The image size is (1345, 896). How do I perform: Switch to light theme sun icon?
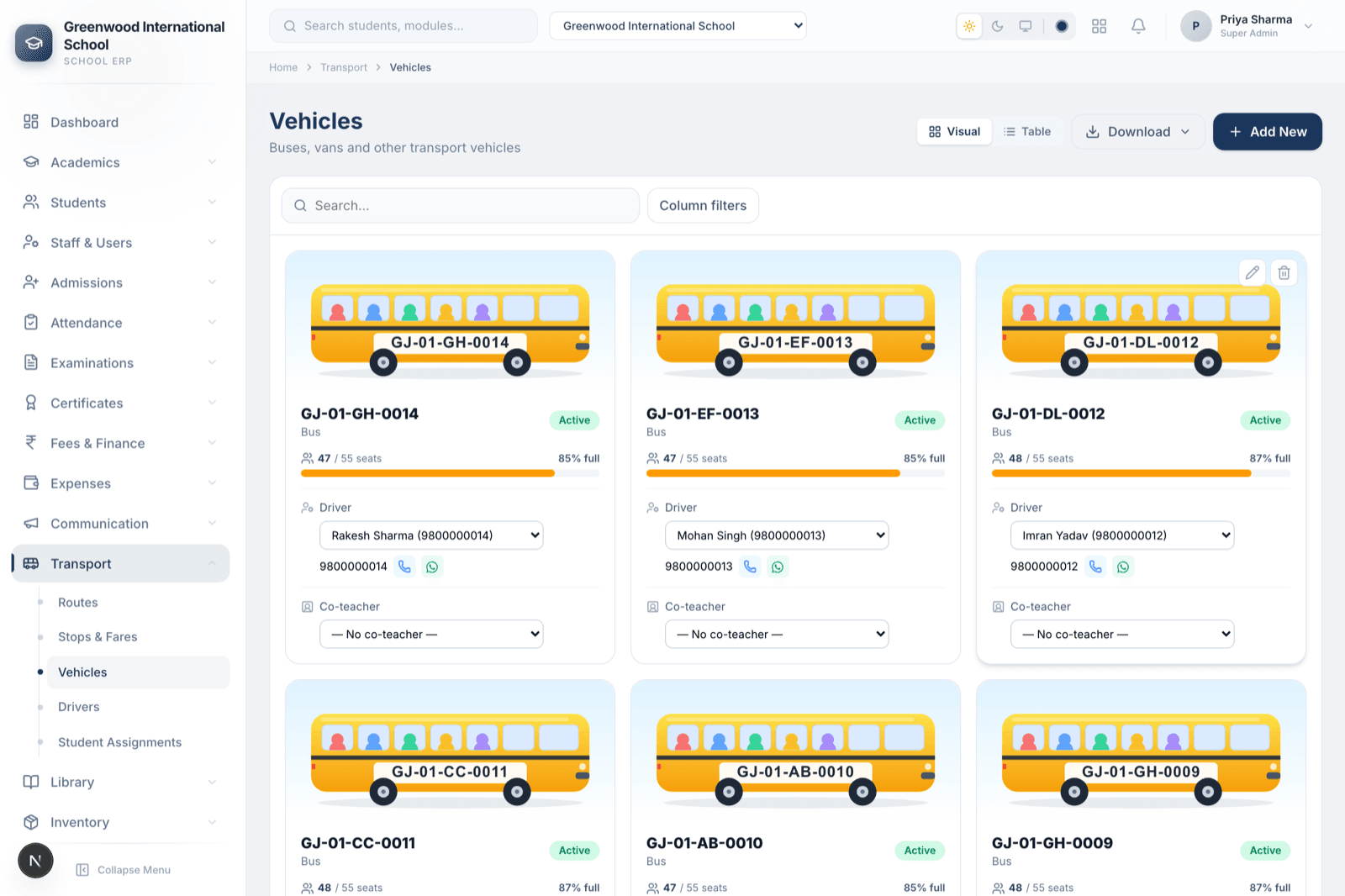pyautogui.click(x=969, y=26)
